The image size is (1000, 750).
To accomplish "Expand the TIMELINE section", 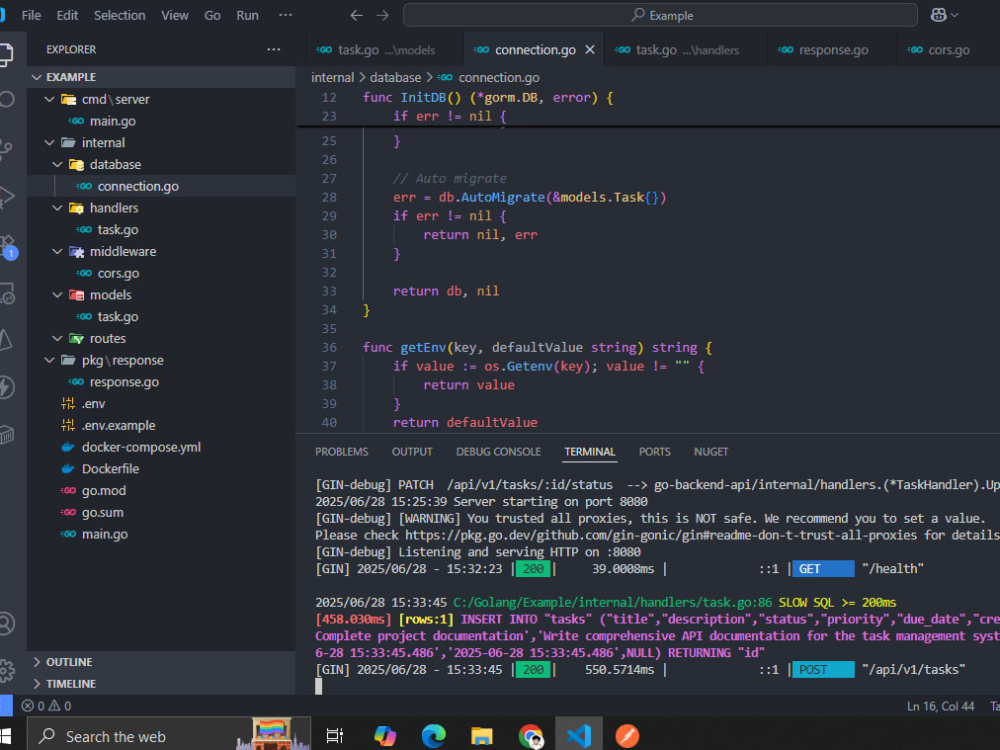I will pyautogui.click(x=161, y=684).
